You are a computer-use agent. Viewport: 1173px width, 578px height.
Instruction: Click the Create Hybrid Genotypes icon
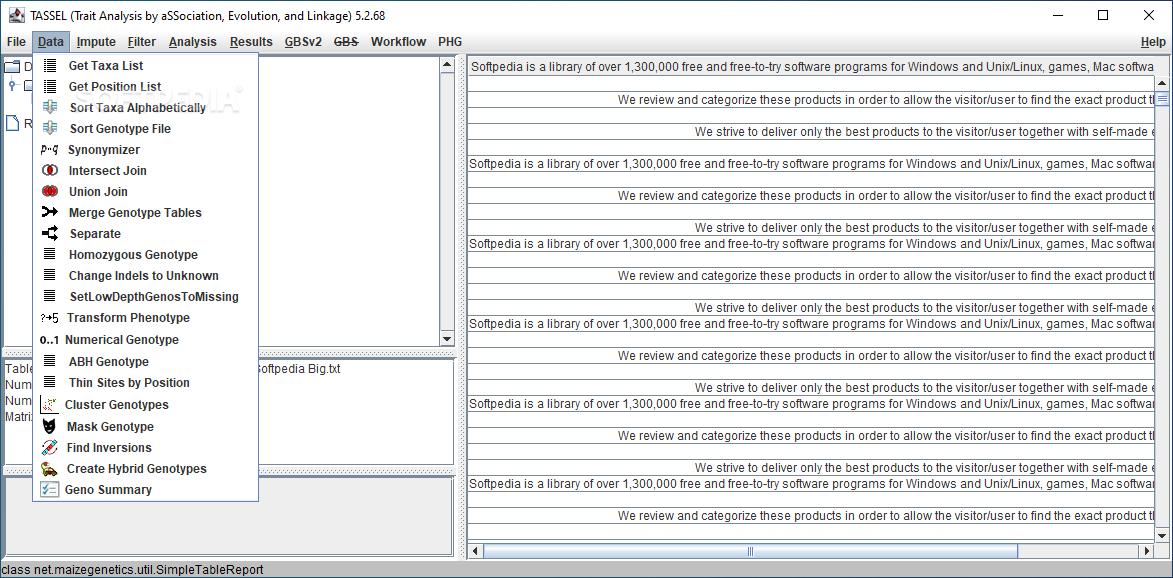(x=49, y=469)
